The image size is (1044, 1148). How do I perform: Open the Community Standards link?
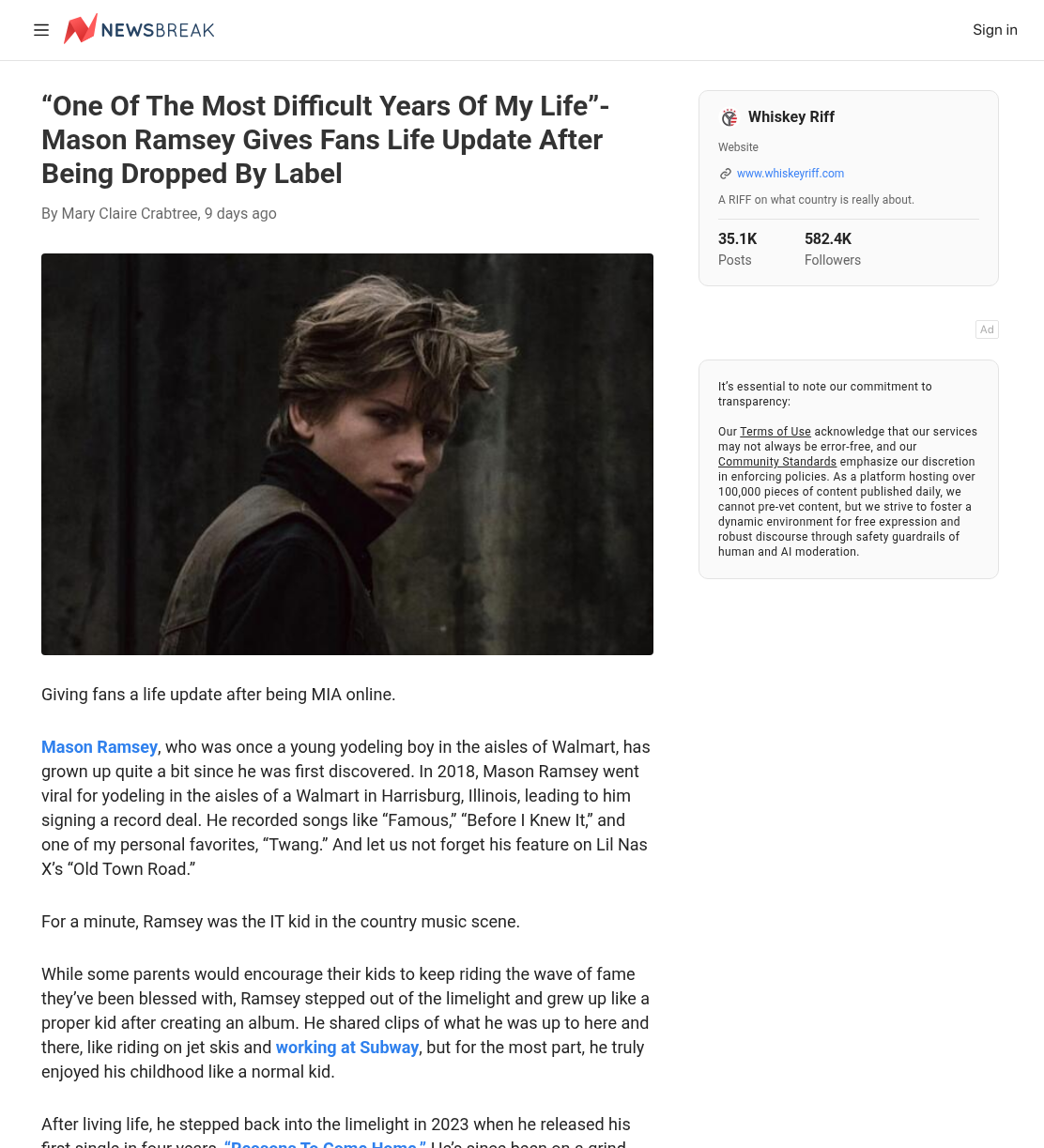tap(777, 462)
